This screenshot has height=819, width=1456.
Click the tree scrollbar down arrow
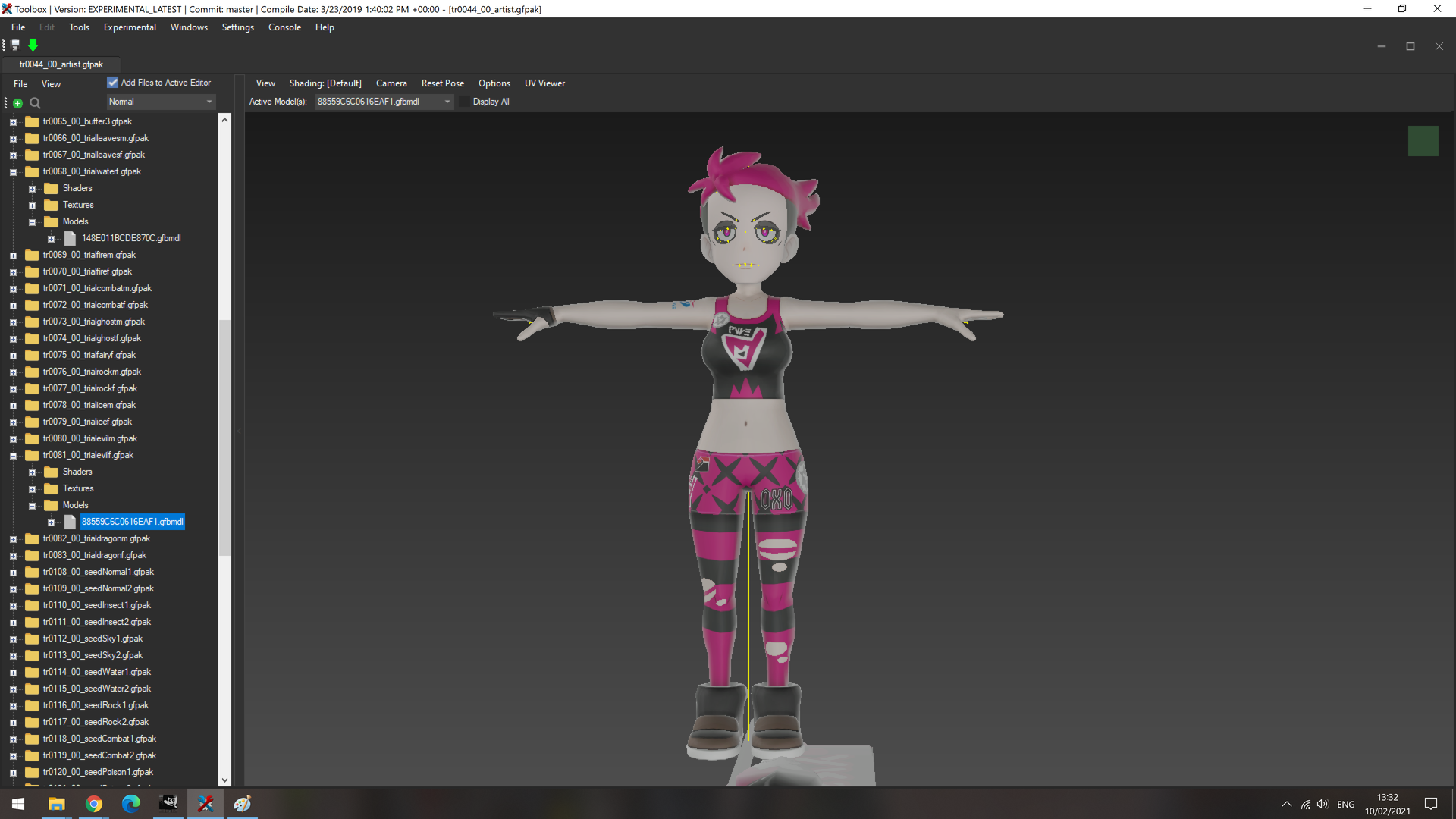coord(224,780)
